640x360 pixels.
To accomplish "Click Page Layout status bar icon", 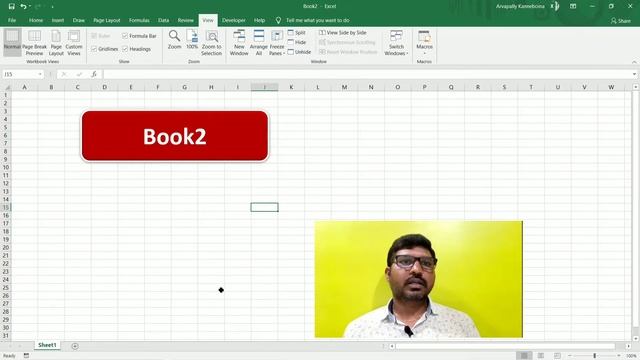I will pos(541,356).
